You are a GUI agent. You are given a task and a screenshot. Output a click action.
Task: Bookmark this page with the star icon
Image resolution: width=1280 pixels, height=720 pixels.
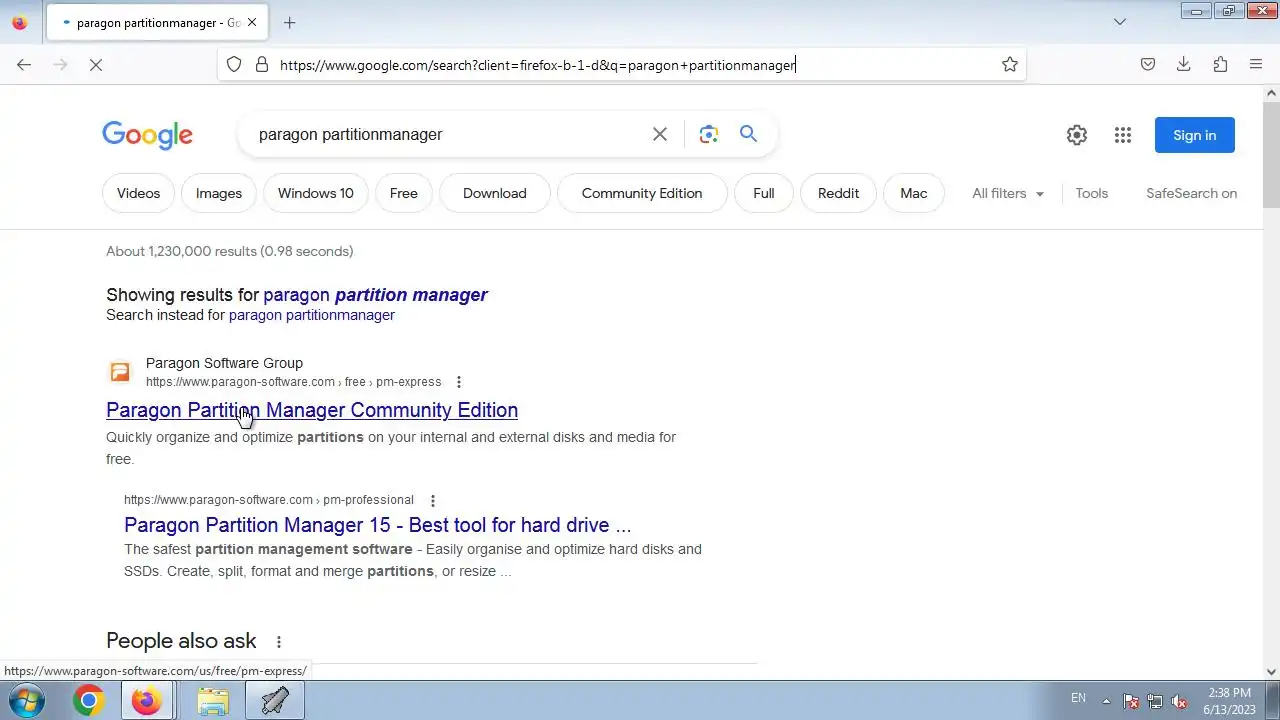(x=1010, y=64)
